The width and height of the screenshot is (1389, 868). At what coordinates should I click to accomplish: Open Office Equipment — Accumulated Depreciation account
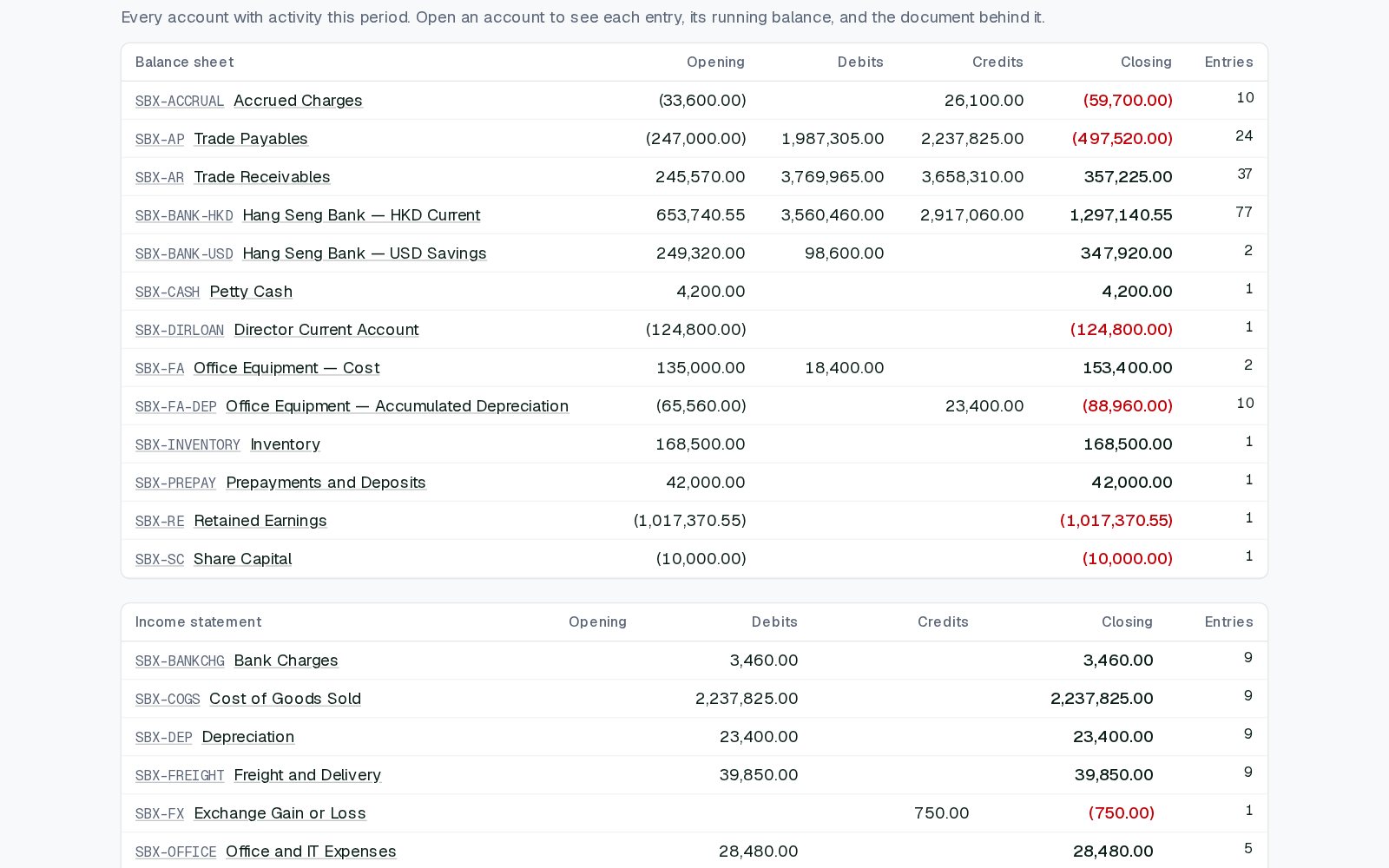coord(397,406)
